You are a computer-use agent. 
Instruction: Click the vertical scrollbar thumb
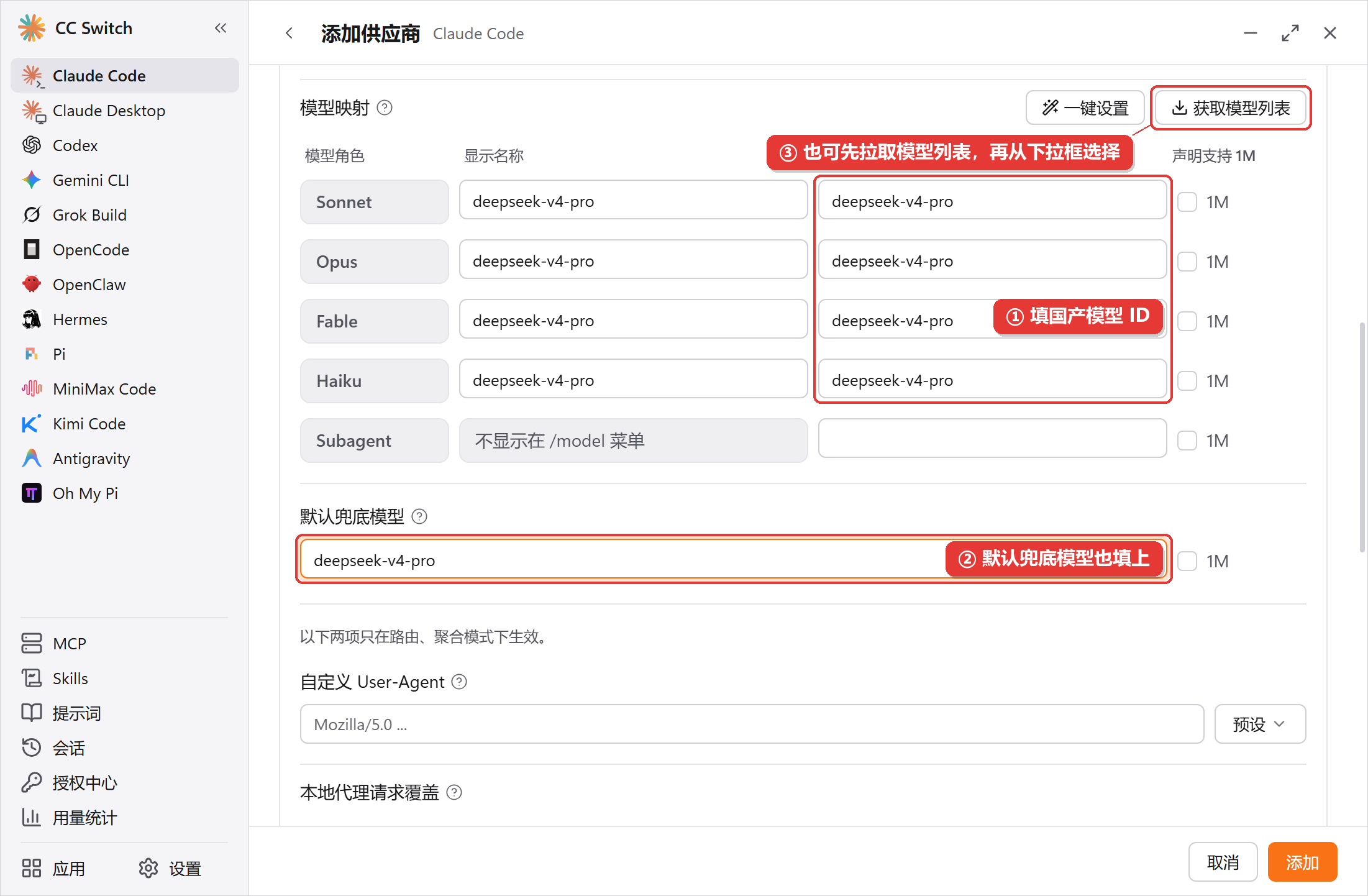(x=1362, y=437)
